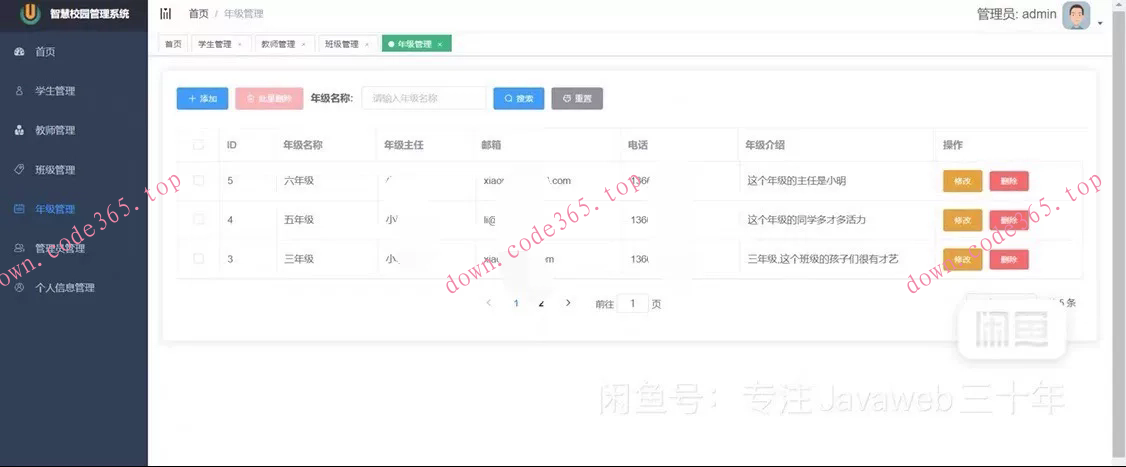The image size is (1126, 467).
Task: Click the 这个年级的同学多才多活力 description
Action: coord(806,220)
